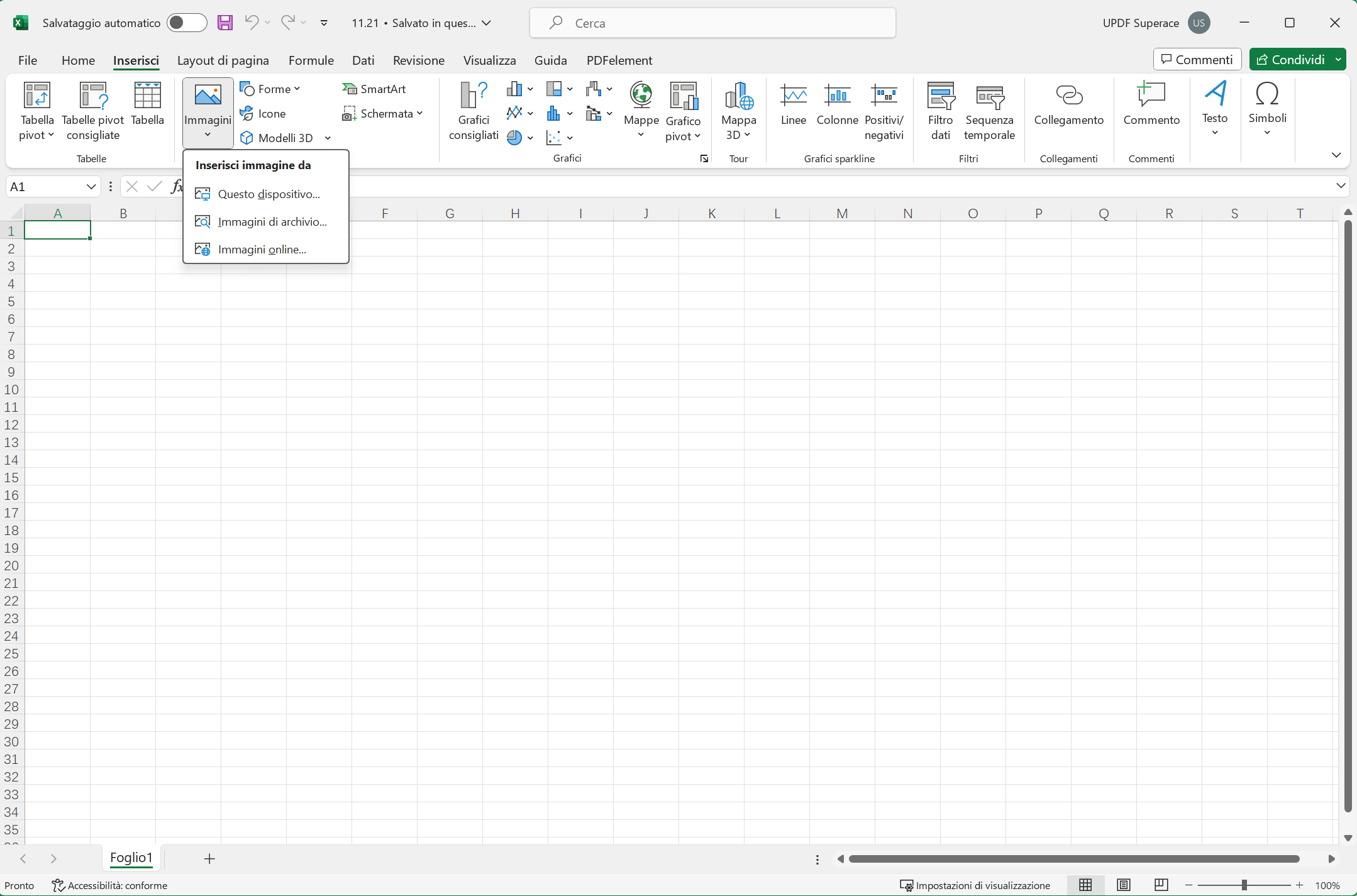Viewport: 1357px width, 896px height.
Task: Click the zoom out minus button
Action: pyautogui.click(x=1188, y=885)
